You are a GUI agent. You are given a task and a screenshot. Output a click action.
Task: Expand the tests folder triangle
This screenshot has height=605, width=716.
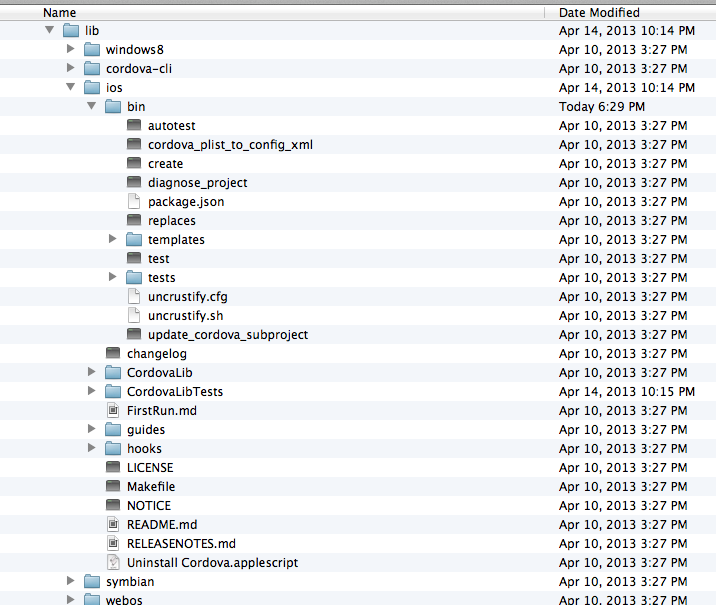pyautogui.click(x=112, y=277)
